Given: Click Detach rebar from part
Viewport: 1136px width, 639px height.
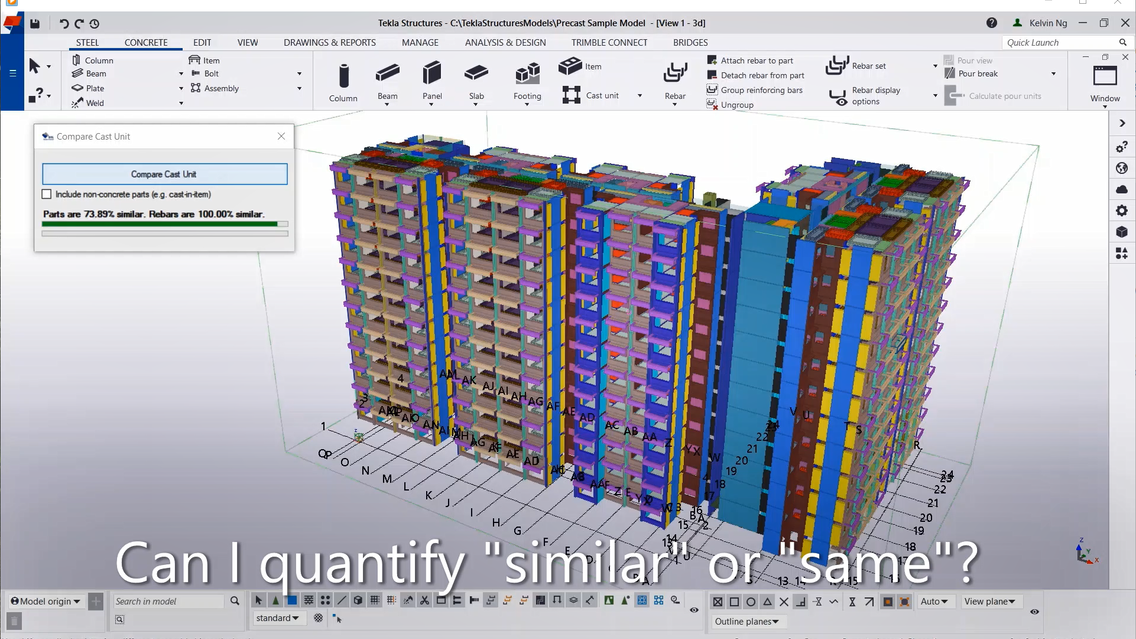Looking at the screenshot, I should tap(756, 75).
